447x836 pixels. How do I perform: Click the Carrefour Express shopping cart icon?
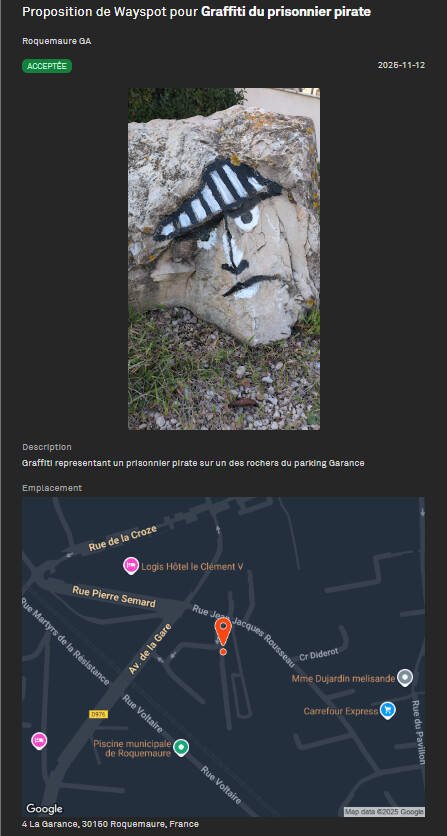click(388, 711)
